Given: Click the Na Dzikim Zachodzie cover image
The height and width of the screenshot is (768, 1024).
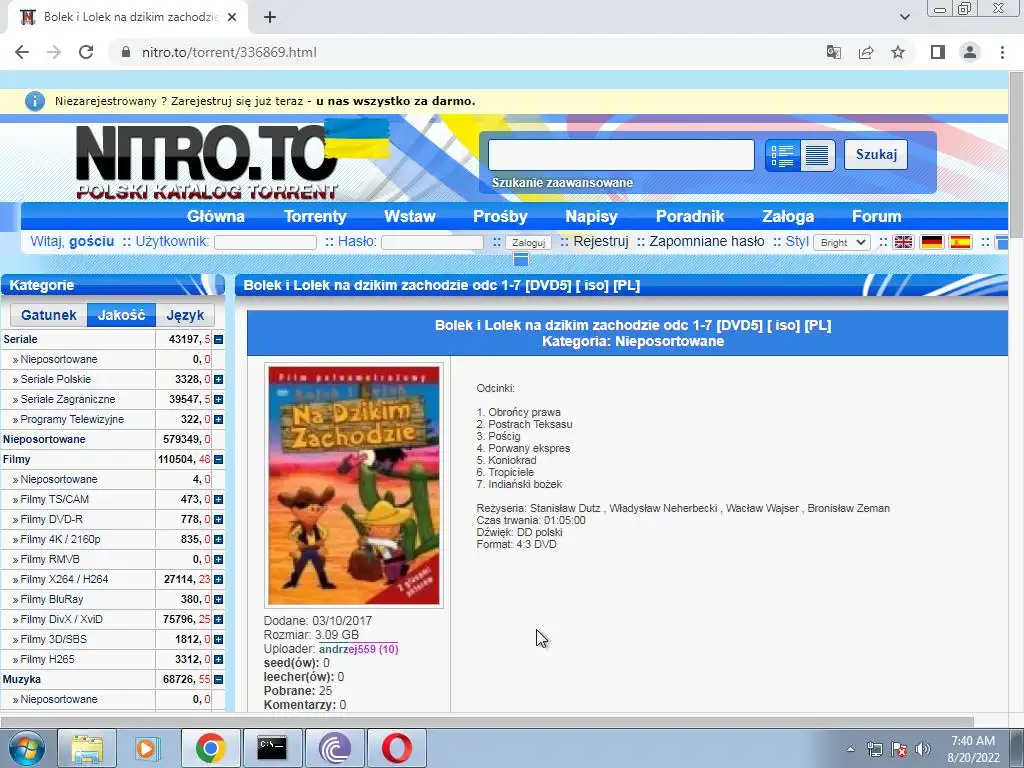Looking at the screenshot, I should pos(354,486).
